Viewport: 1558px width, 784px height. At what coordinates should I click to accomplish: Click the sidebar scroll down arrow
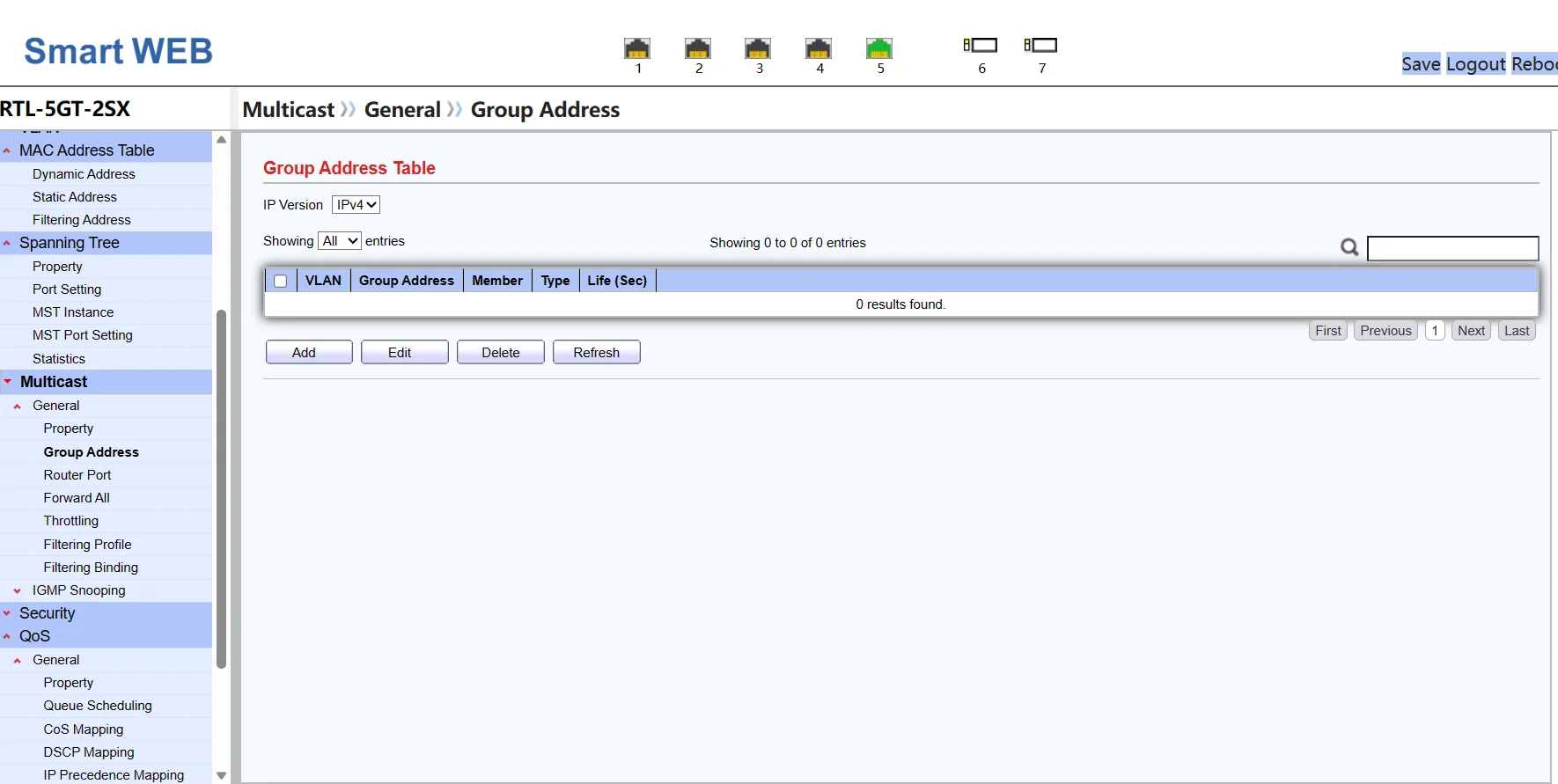click(222, 775)
